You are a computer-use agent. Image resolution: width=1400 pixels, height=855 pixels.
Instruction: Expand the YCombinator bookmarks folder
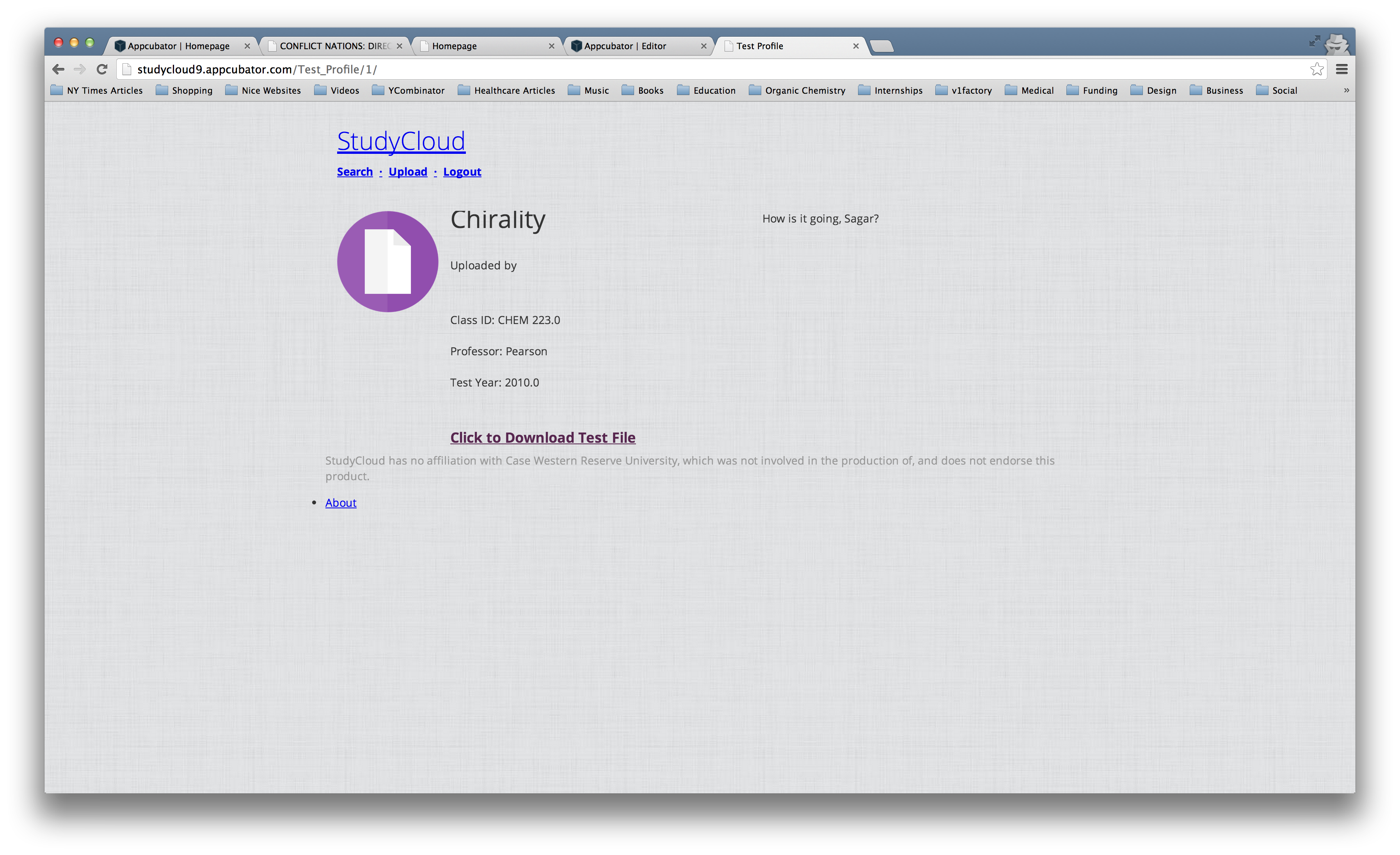(409, 91)
